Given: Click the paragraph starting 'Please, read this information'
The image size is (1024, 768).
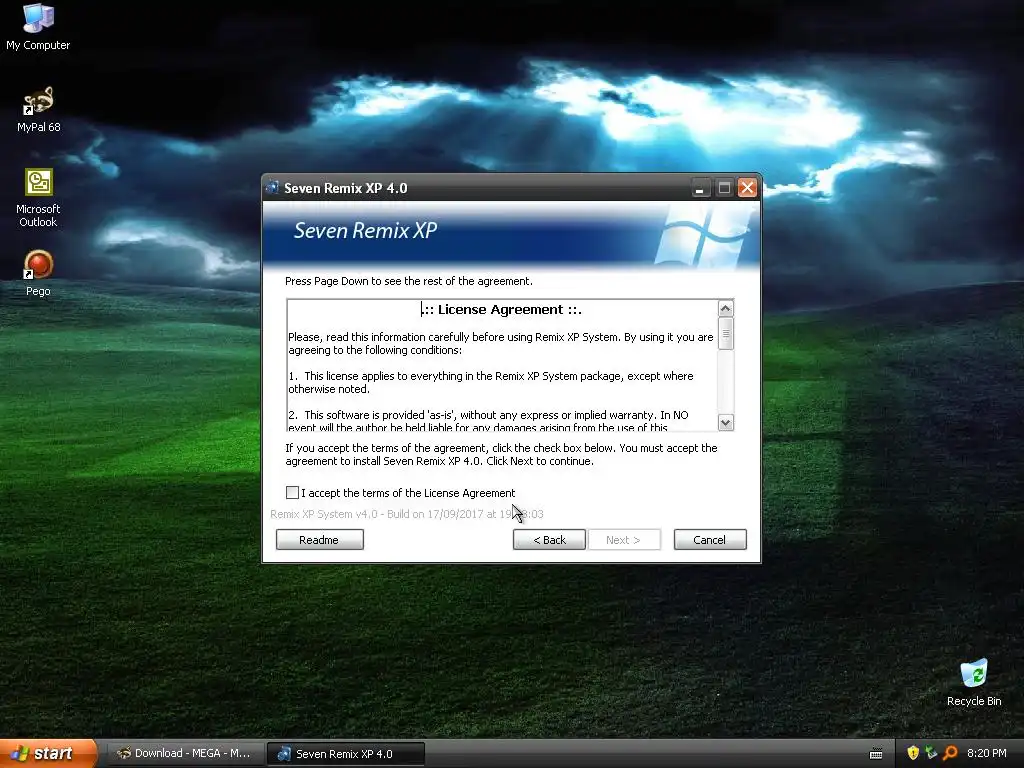Looking at the screenshot, I should 501,344.
